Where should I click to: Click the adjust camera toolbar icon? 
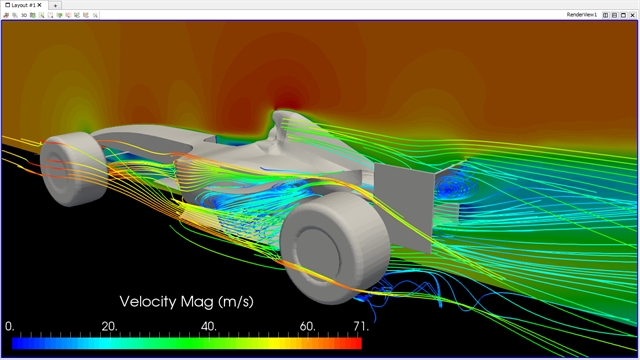(33, 15)
